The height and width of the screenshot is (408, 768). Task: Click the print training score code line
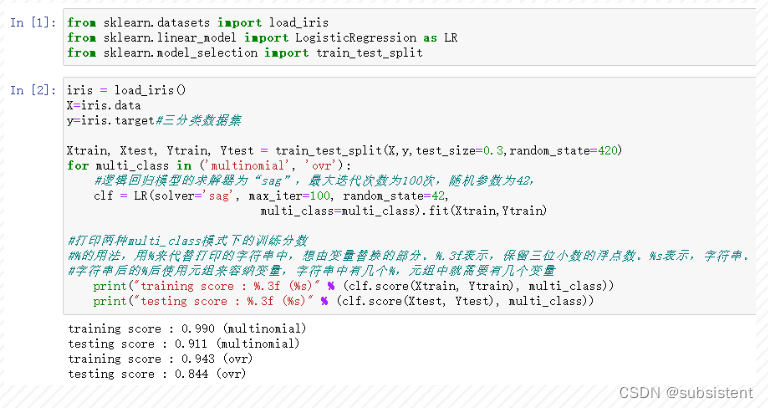[x=354, y=286]
